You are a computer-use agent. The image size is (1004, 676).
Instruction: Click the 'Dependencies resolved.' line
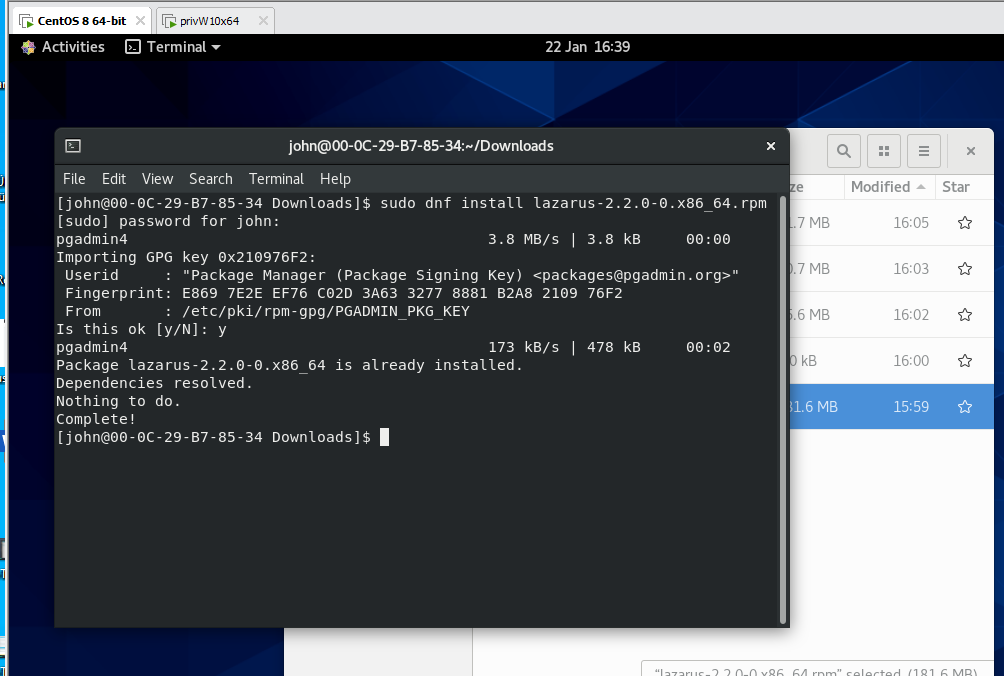154,383
